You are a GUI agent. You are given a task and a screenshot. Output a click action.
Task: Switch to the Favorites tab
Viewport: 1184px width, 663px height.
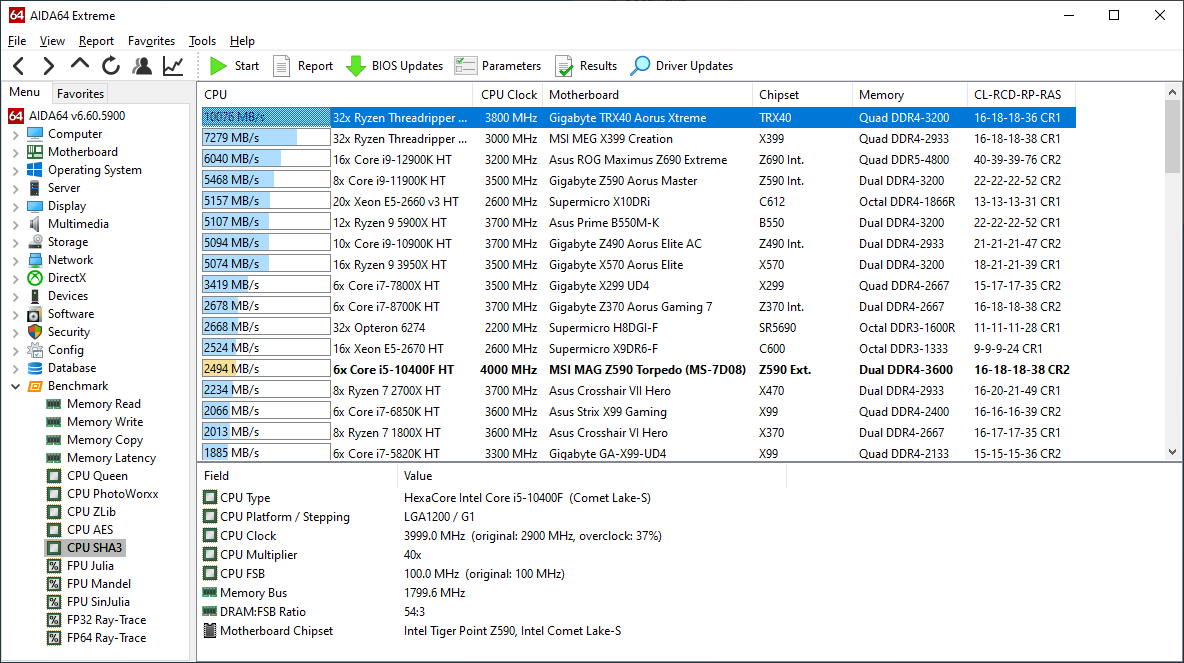click(80, 93)
